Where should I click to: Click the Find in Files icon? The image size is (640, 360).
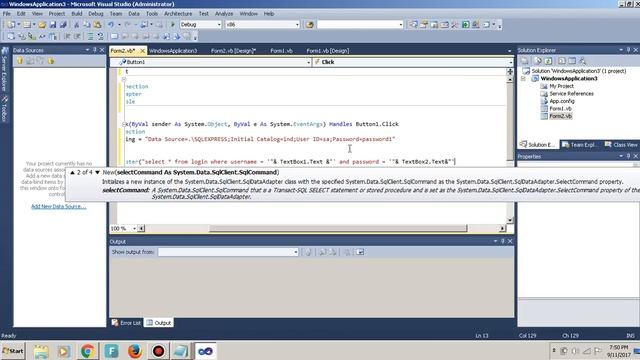click(309, 24)
